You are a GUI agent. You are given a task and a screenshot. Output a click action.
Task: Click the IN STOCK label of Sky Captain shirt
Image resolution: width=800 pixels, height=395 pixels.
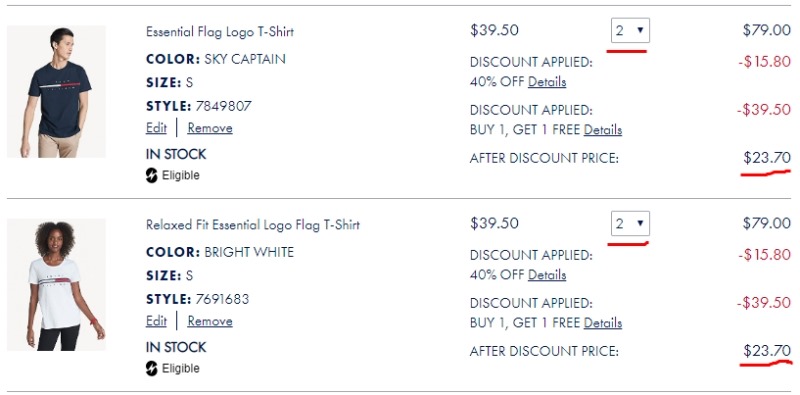[x=176, y=154]
